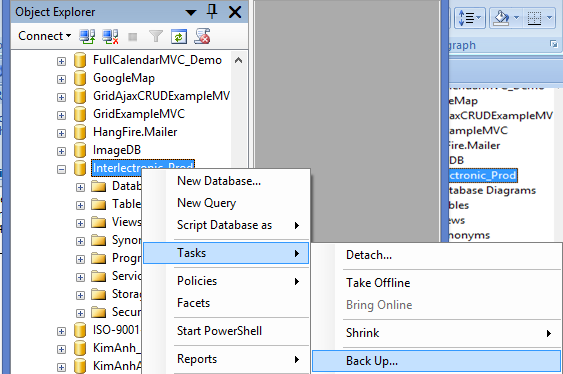Select the FullCalendarMVC_Demo database

click(x=157, y=60)
